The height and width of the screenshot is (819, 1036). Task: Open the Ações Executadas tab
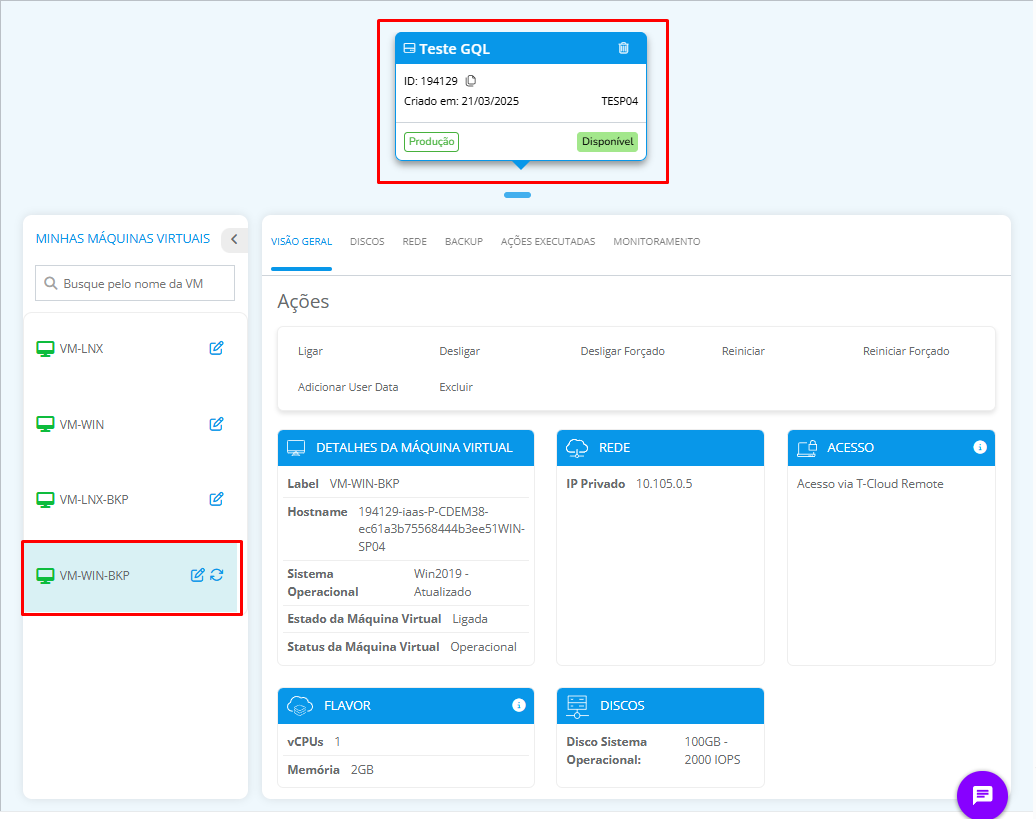(548, 242)
